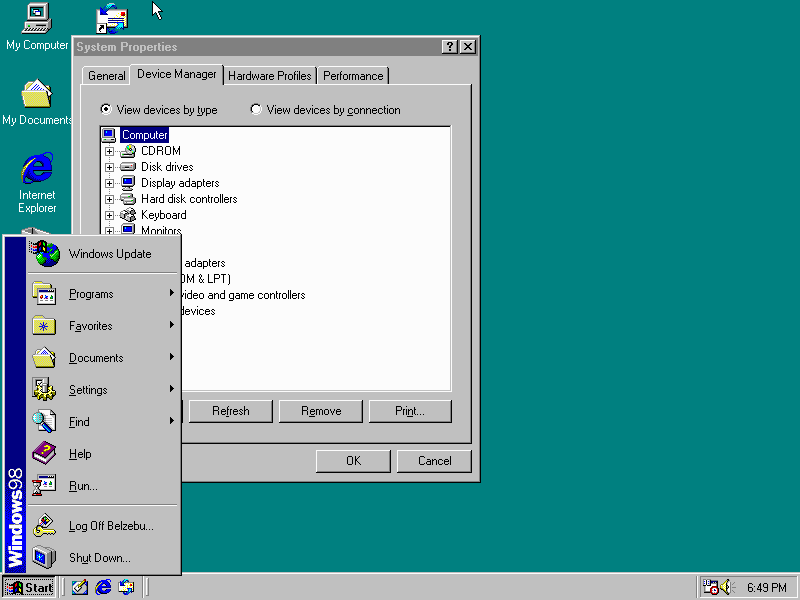Select View devices by type radio button

click(x=106, y=109)
